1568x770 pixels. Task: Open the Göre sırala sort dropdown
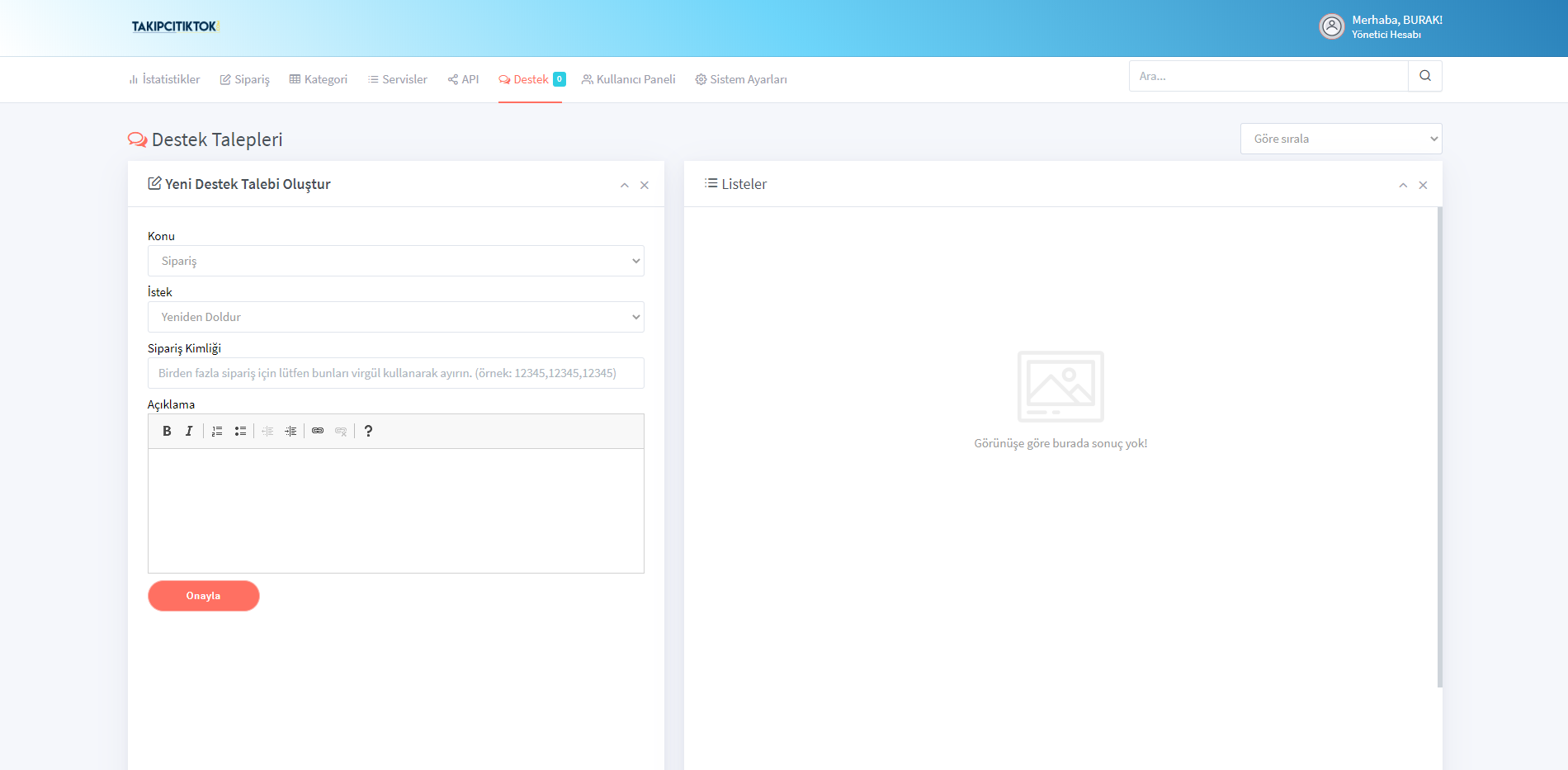coord(1341,139)
